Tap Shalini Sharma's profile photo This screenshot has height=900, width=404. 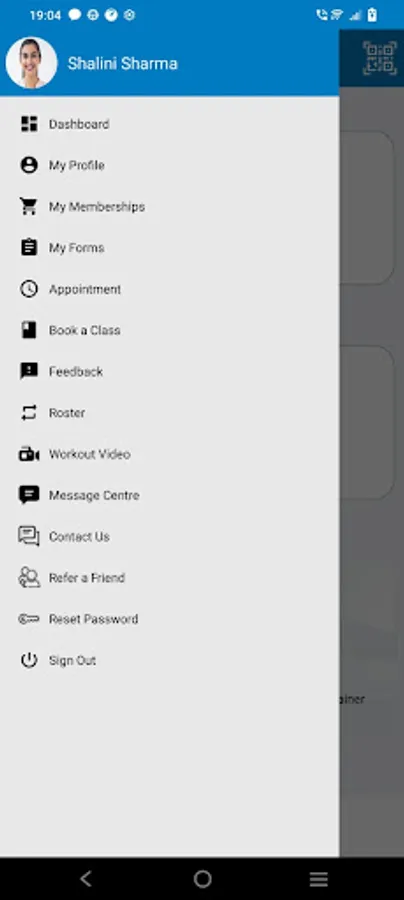click(x=32, y=63)
